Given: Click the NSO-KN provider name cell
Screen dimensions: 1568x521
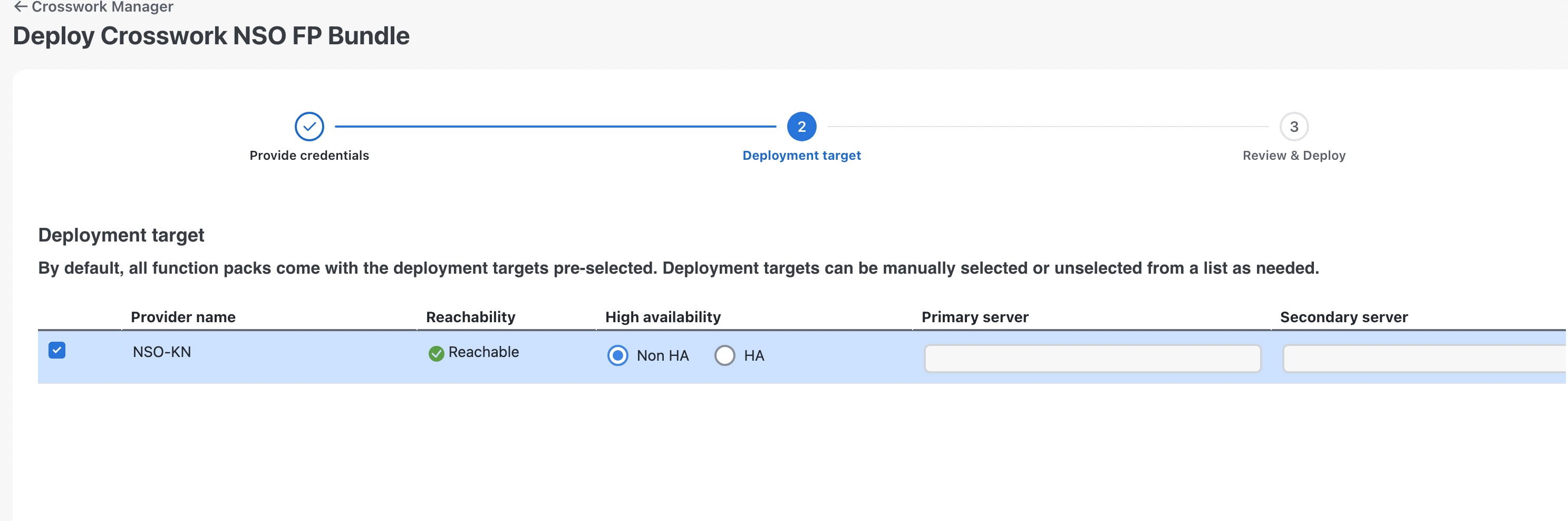Looking at the screenshot, I should click(x=162, y=352).
